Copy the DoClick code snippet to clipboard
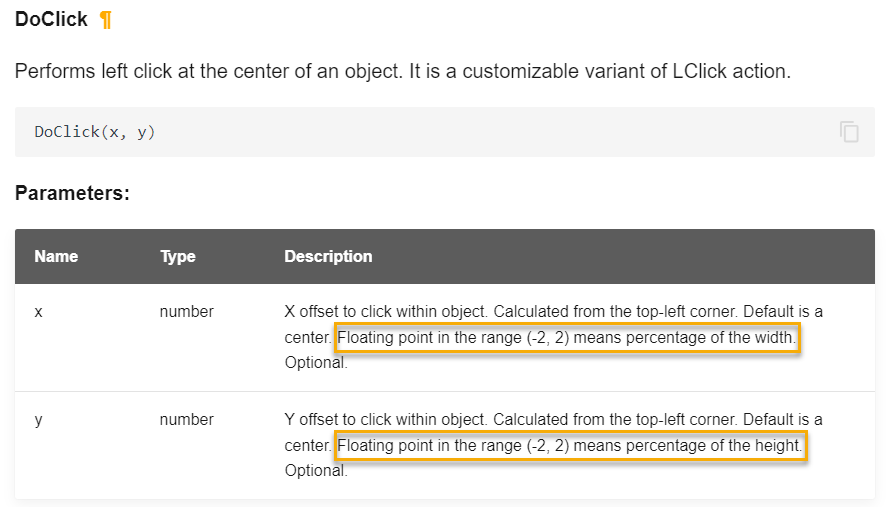Image resolution: width=890 pixels, height=507 pixels. [849, 132]
